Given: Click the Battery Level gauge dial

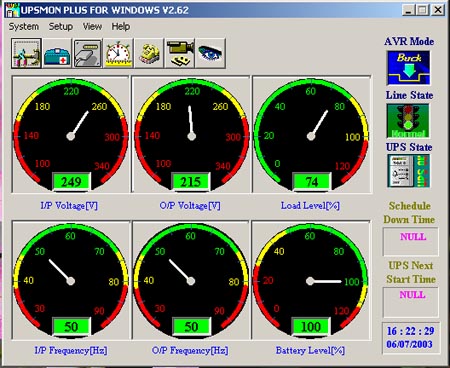Looking at the screenshot, I should 311,280.
